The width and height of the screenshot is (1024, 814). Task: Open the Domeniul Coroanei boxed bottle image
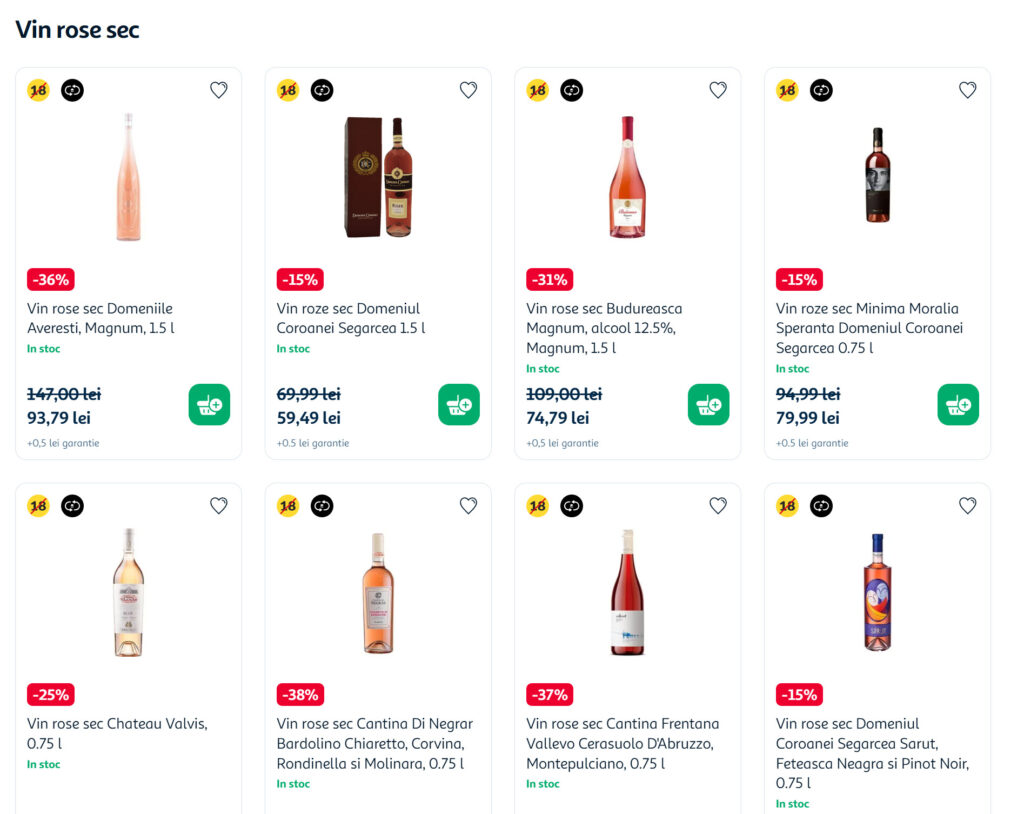(378, 177)
